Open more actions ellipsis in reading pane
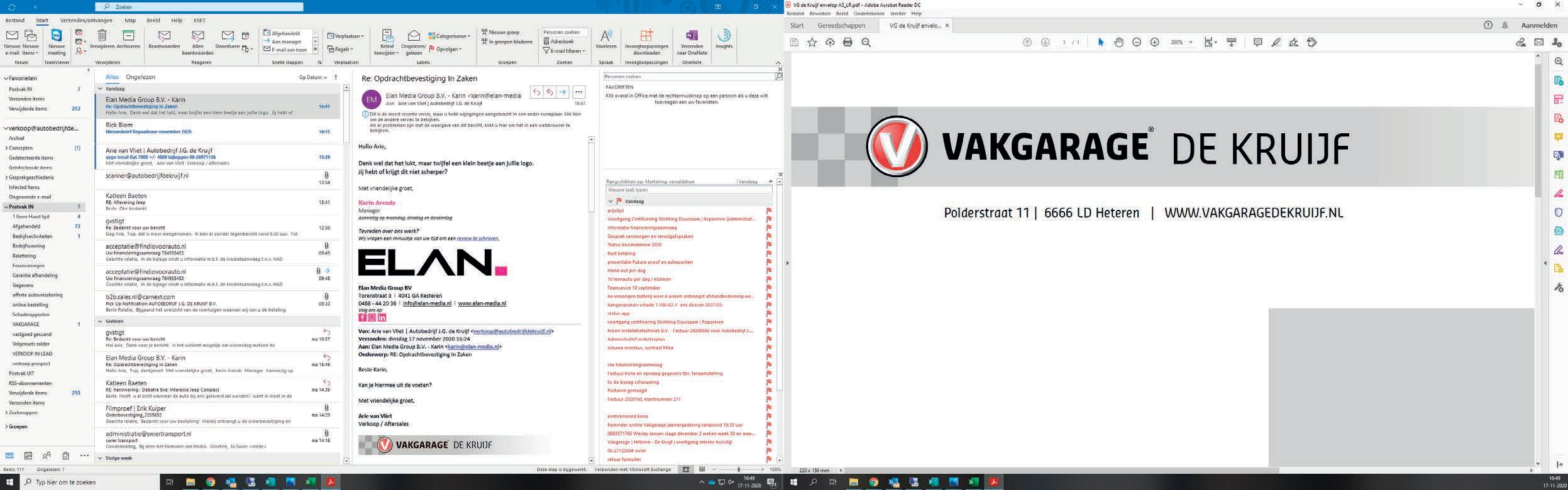 pyautogui.click(x=579, y=92)
